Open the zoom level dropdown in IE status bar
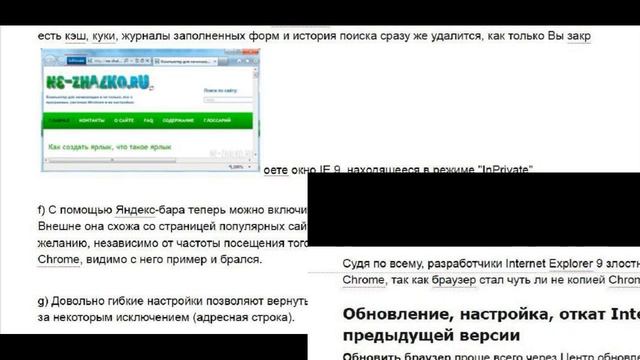The width and height of the screenshot is (640, 360). coord(249,167)
